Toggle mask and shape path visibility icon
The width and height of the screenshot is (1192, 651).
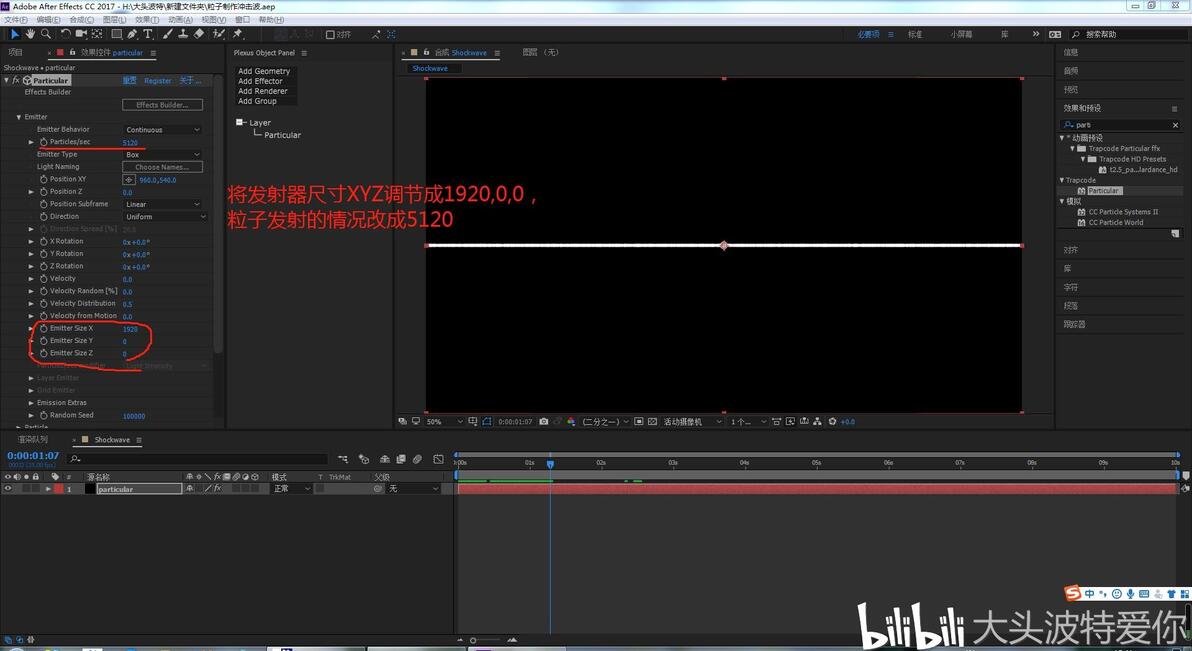(x=487, y=421)
